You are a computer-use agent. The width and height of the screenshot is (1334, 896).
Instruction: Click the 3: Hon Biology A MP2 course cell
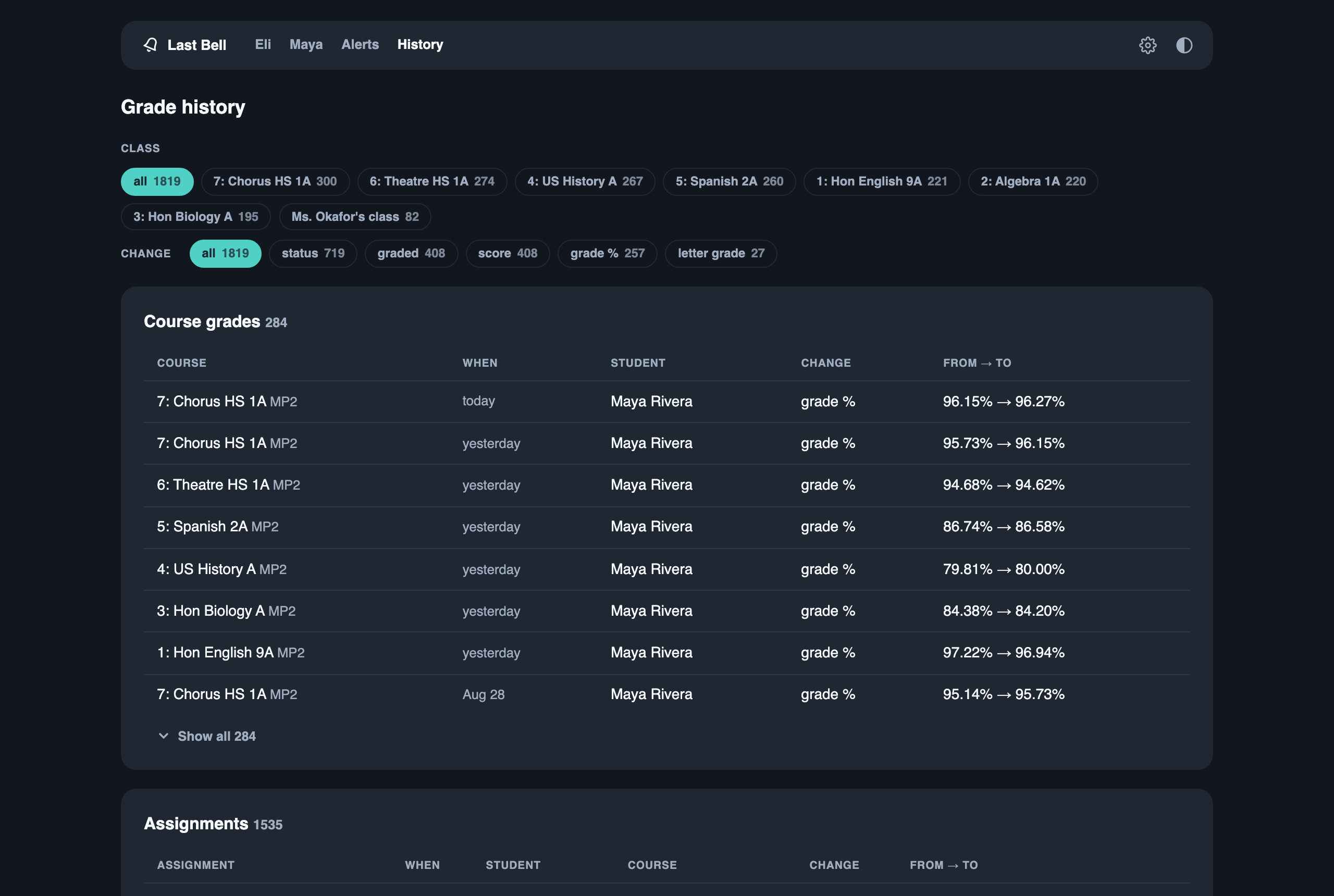coord(226,611)
